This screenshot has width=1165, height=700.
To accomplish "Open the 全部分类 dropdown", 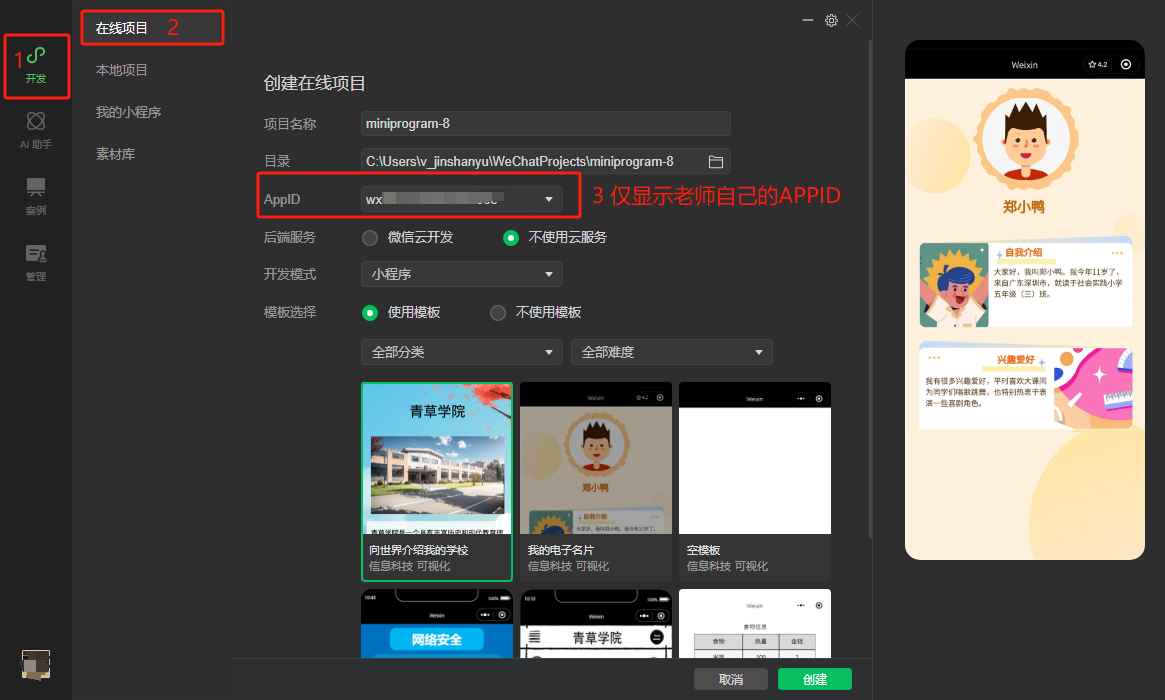I will pyautogui.click(x=461, y=352).
